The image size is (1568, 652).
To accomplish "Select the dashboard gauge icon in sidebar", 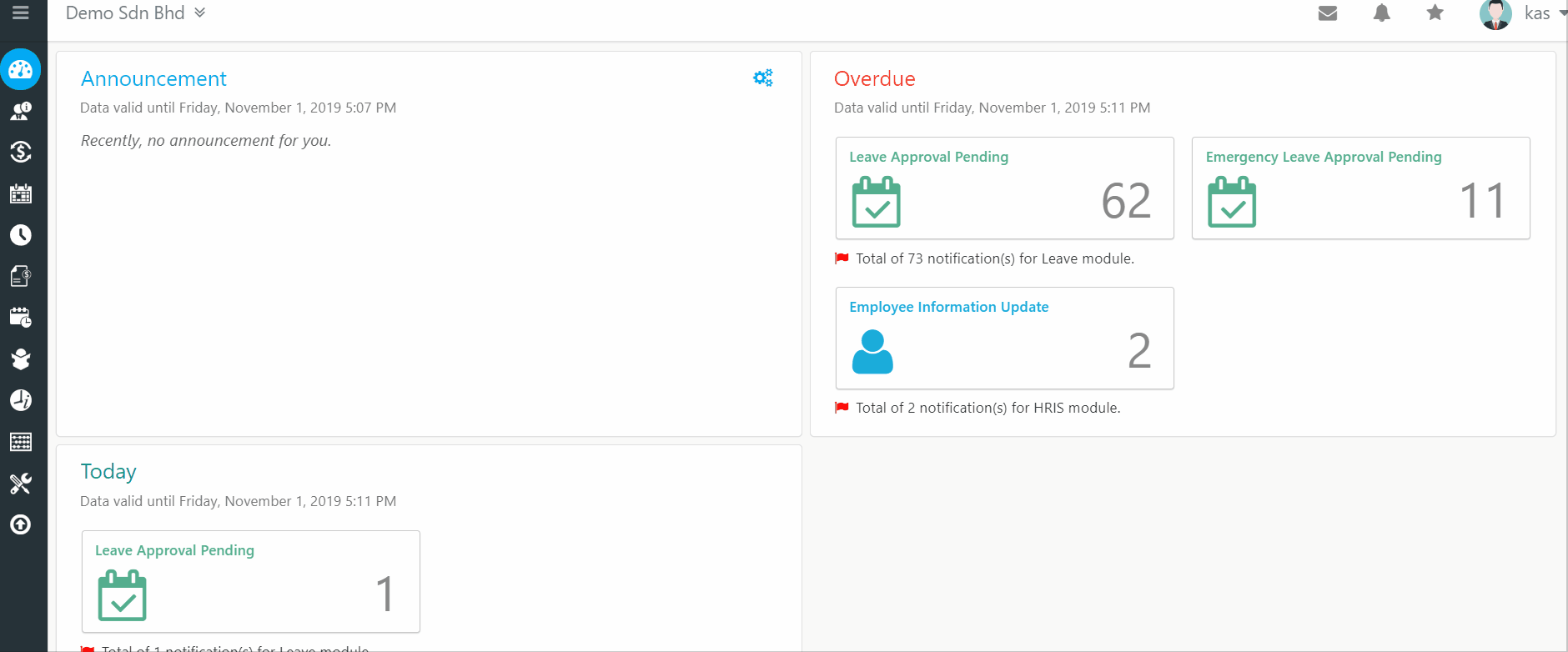I will point(21,70).
